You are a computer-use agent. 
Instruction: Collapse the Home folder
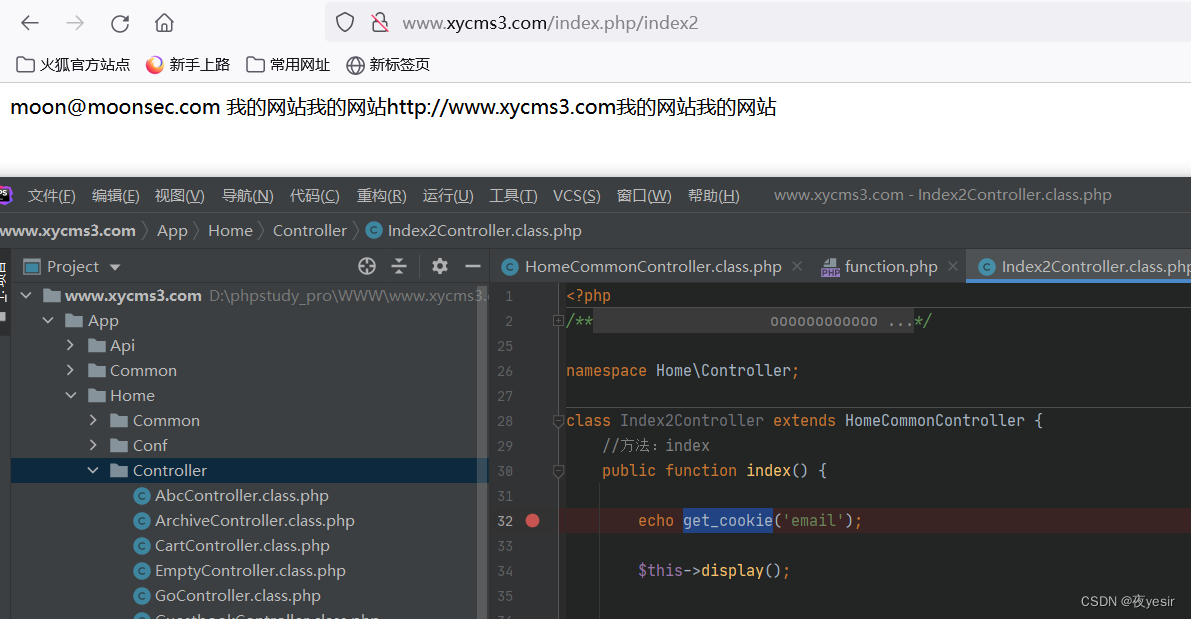click(71, 396)
